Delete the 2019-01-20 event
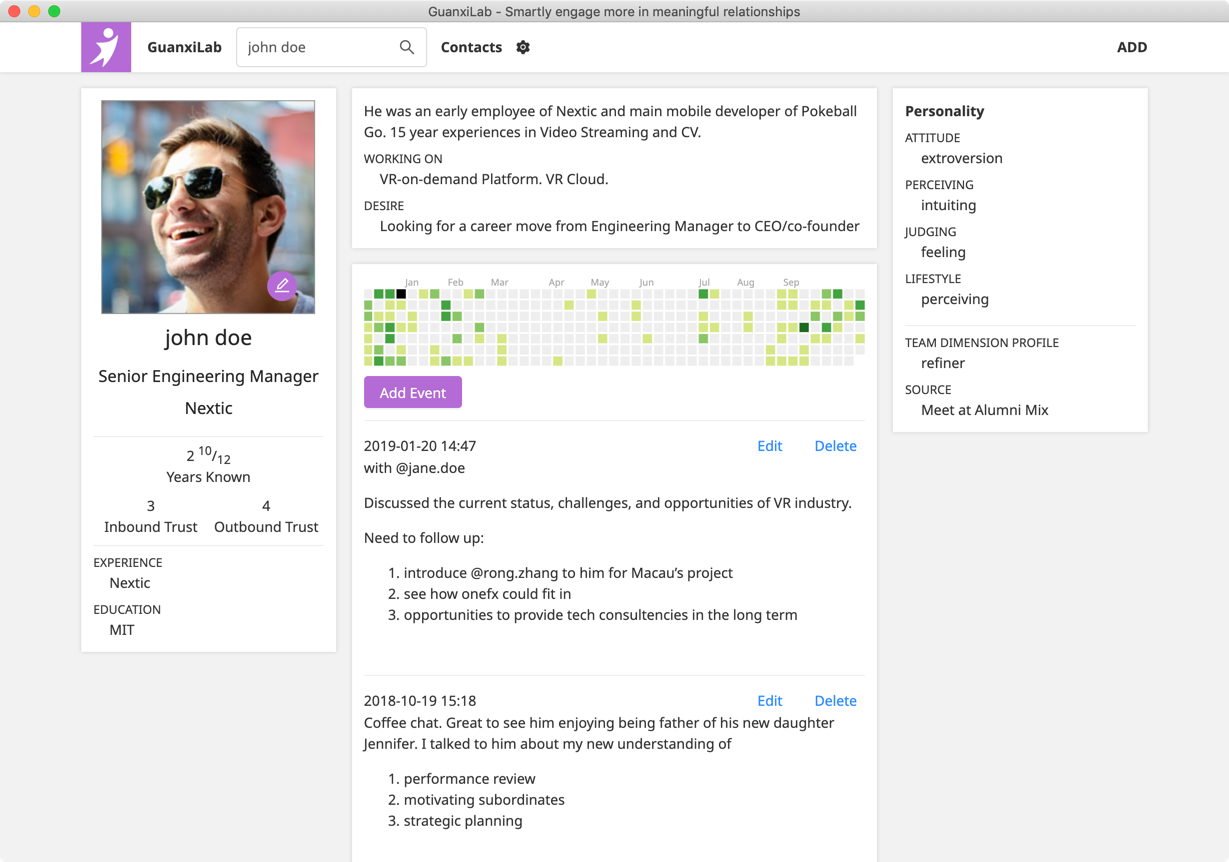 point(835,446)
